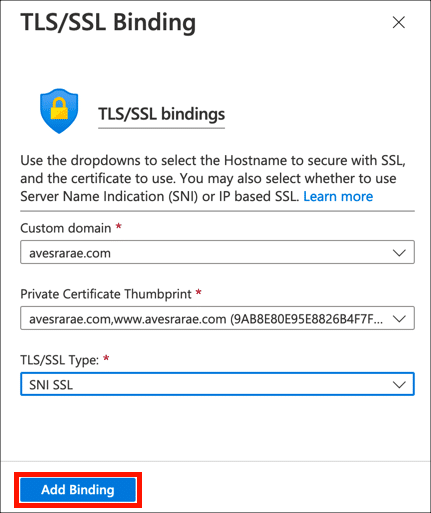Select the avesrarae.com domain value
The width and height of the screenshot is (431, 513).
pyautogui.click(x=70, y=253)
